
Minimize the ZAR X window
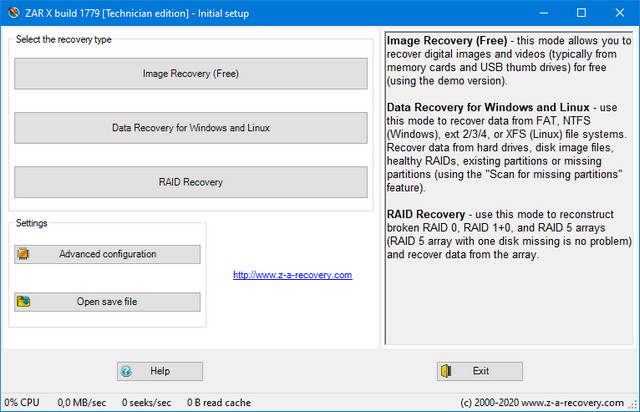point(544,13)
